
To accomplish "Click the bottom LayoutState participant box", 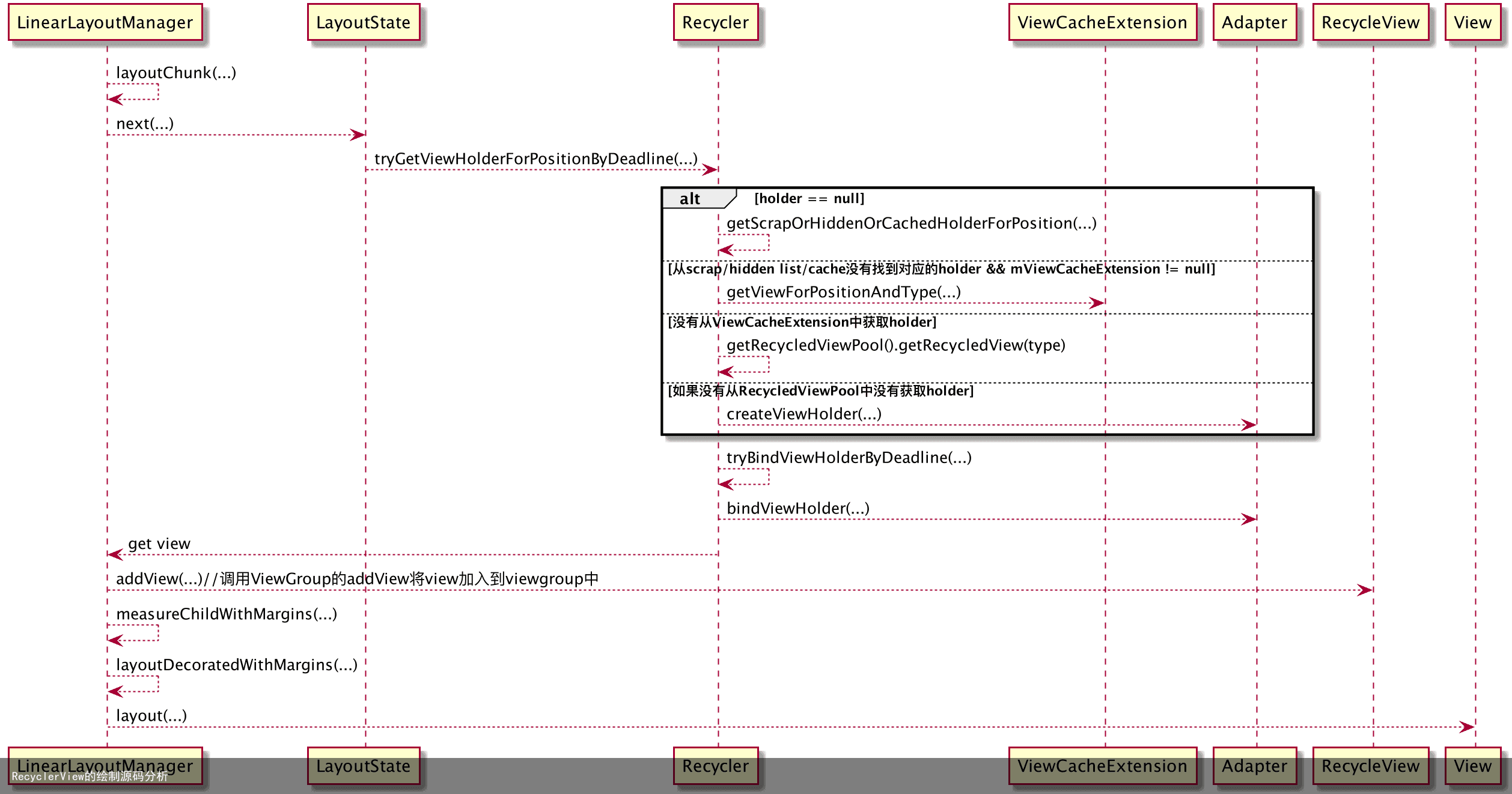I will [364, 766].
